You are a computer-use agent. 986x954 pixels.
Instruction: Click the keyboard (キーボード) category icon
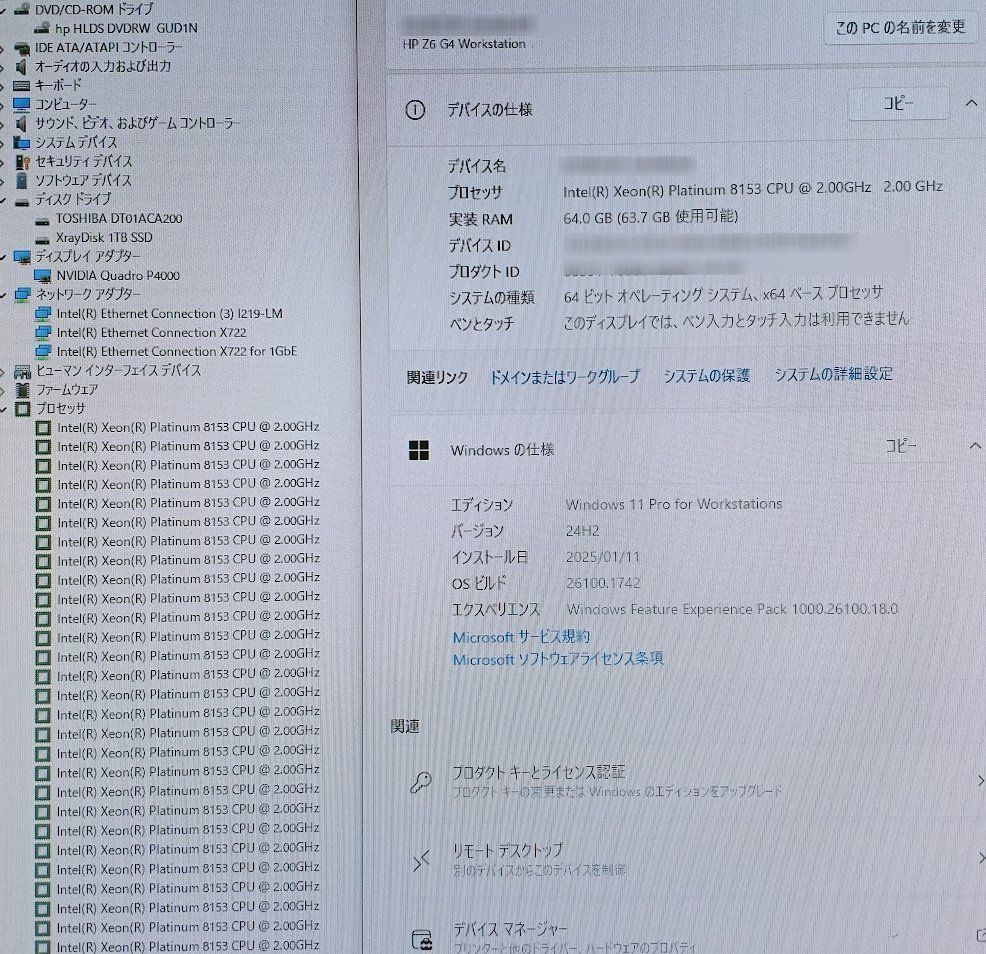point(21,85)
